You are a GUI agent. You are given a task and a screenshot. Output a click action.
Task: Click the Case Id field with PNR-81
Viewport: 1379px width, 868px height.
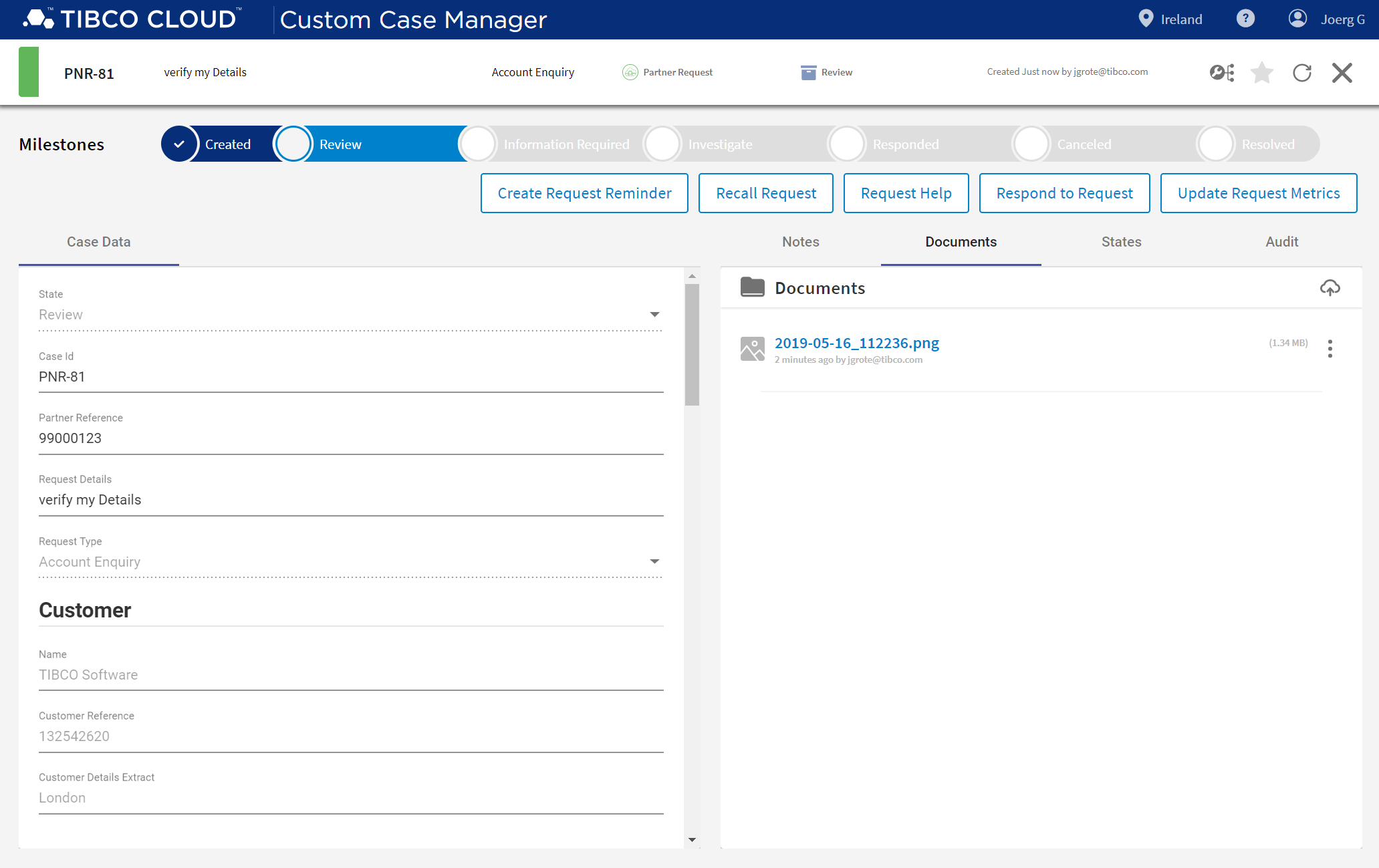(350, 377)
